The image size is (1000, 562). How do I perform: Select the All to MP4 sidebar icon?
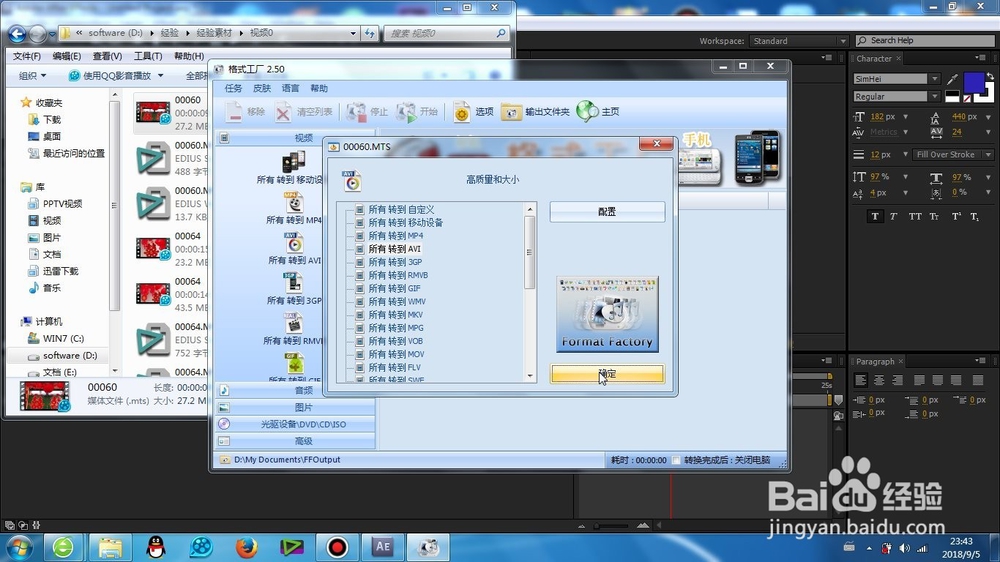[x=293, y=202]
